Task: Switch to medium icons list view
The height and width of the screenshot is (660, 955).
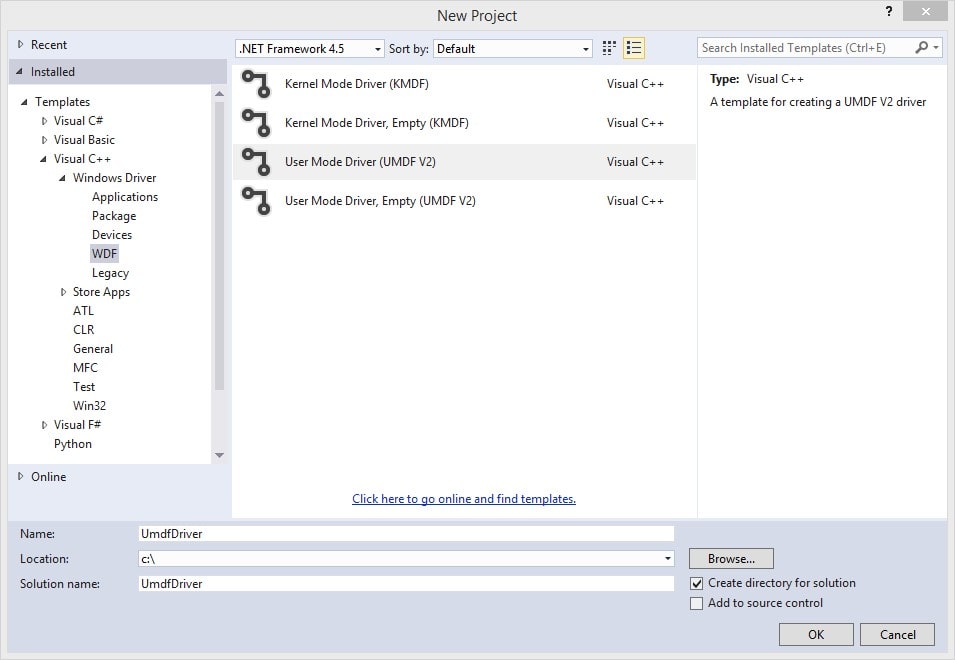Action: (634, 48)
